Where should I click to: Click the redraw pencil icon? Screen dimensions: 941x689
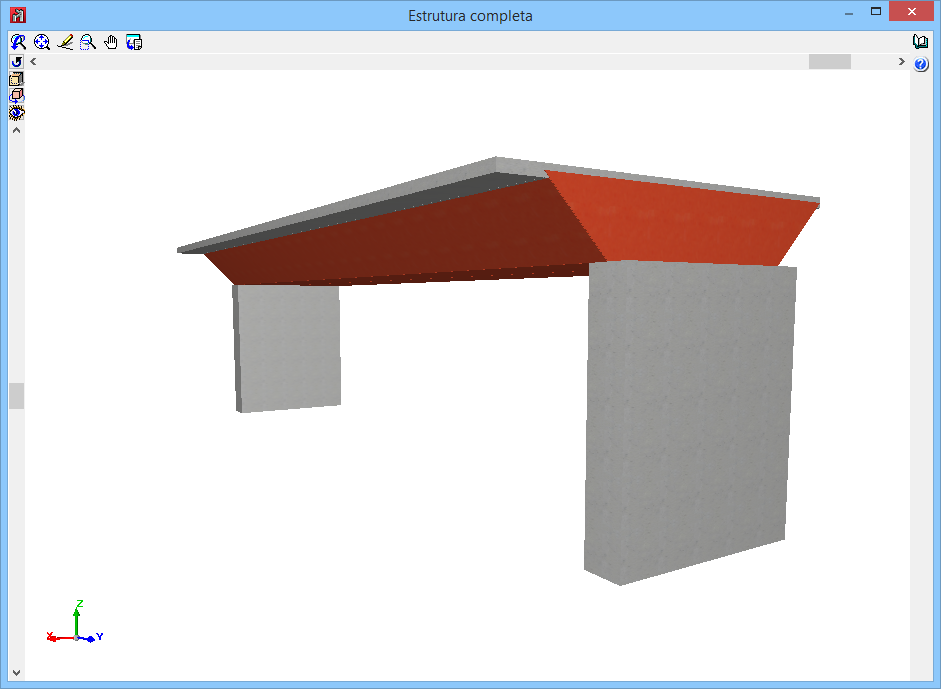click(65, 42)
